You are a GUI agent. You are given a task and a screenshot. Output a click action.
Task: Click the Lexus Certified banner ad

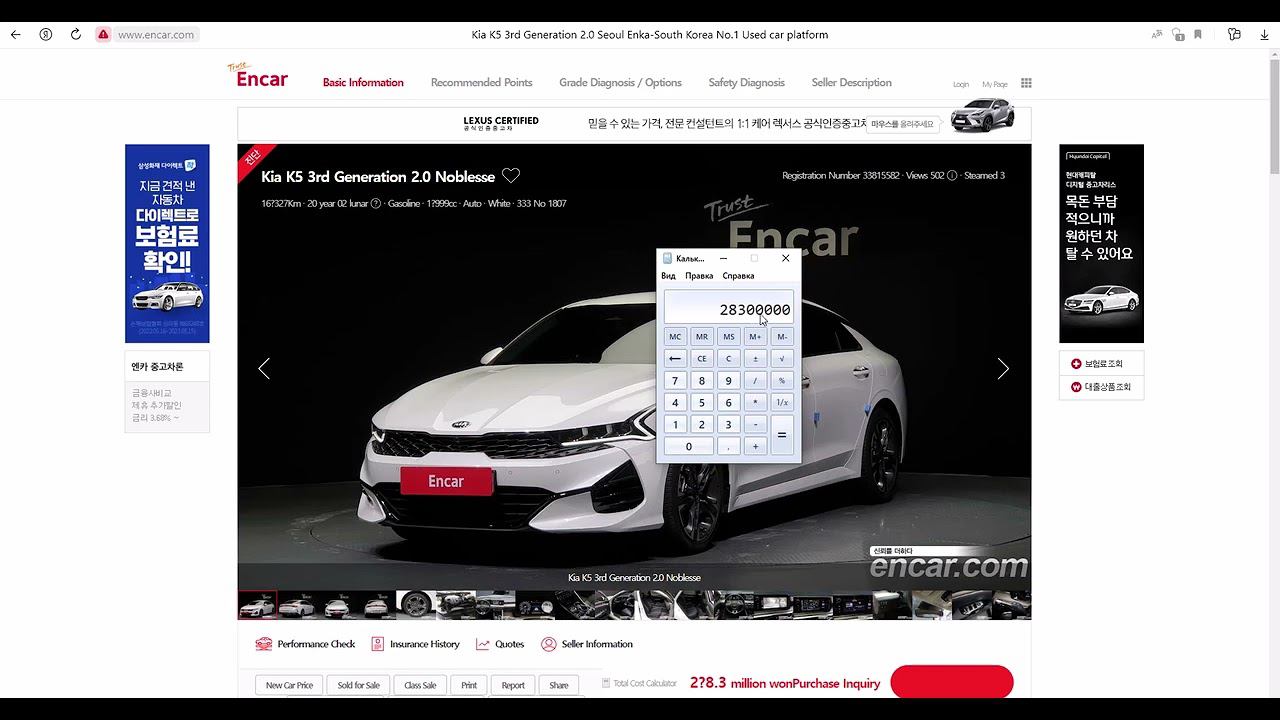click(634, 124)
